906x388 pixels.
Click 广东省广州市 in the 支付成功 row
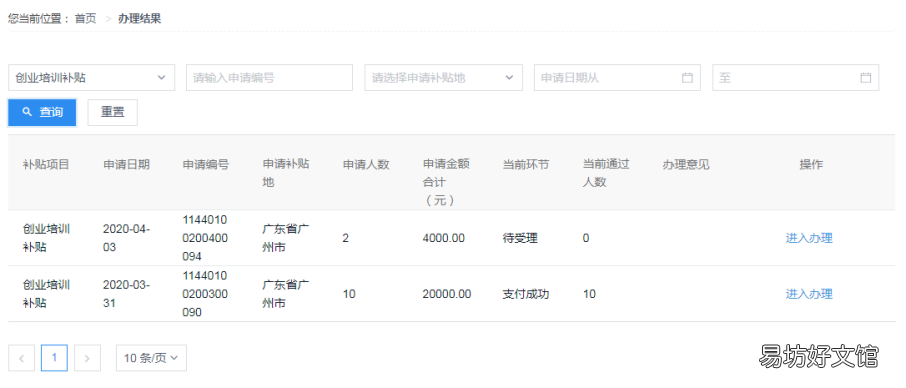click(x=286, y=294)
